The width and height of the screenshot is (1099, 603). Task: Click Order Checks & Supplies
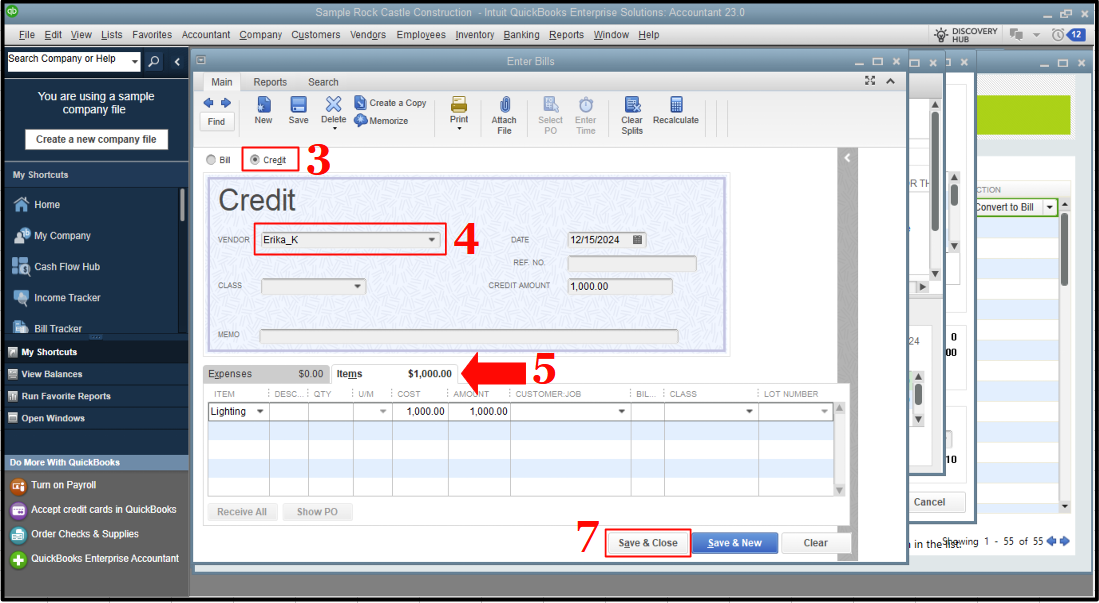[x=85, y=534]
